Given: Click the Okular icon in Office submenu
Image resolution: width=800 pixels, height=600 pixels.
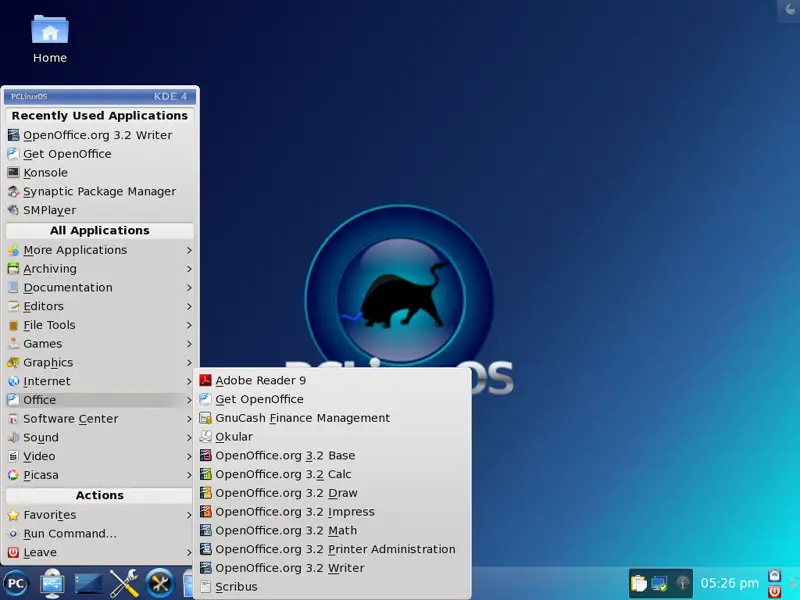Looking at the screenshot, I should click(206, 437).
